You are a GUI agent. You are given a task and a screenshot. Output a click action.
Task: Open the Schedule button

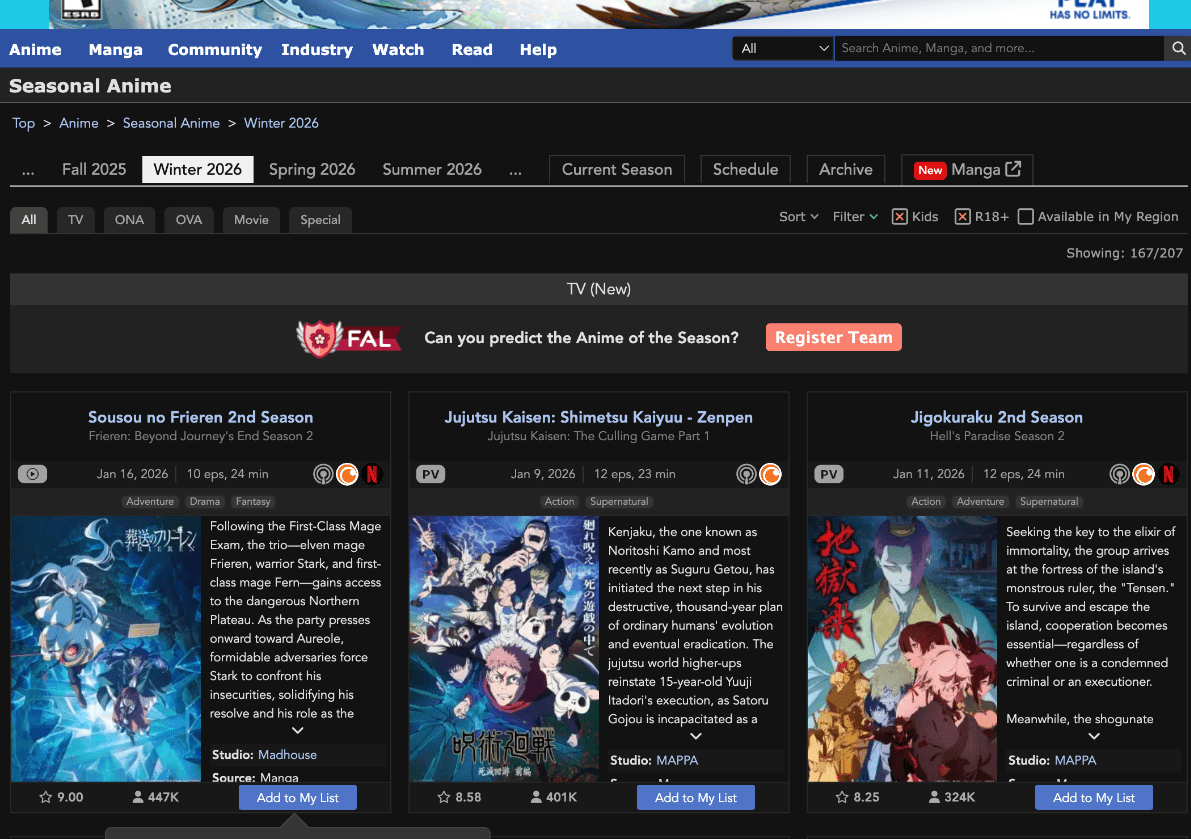click(x=745, y=169)
